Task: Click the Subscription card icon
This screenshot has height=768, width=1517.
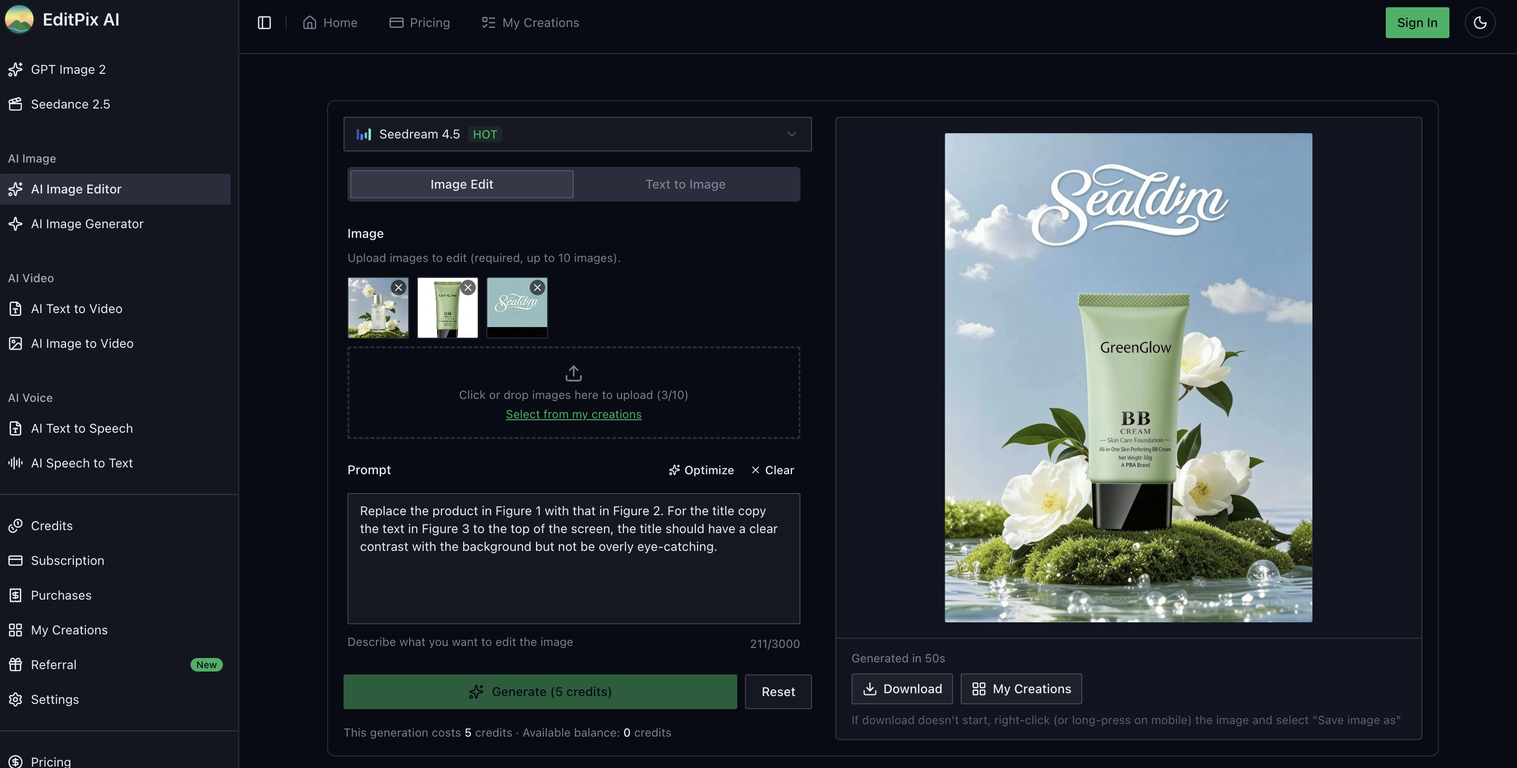Action: [x=15, y=561]
